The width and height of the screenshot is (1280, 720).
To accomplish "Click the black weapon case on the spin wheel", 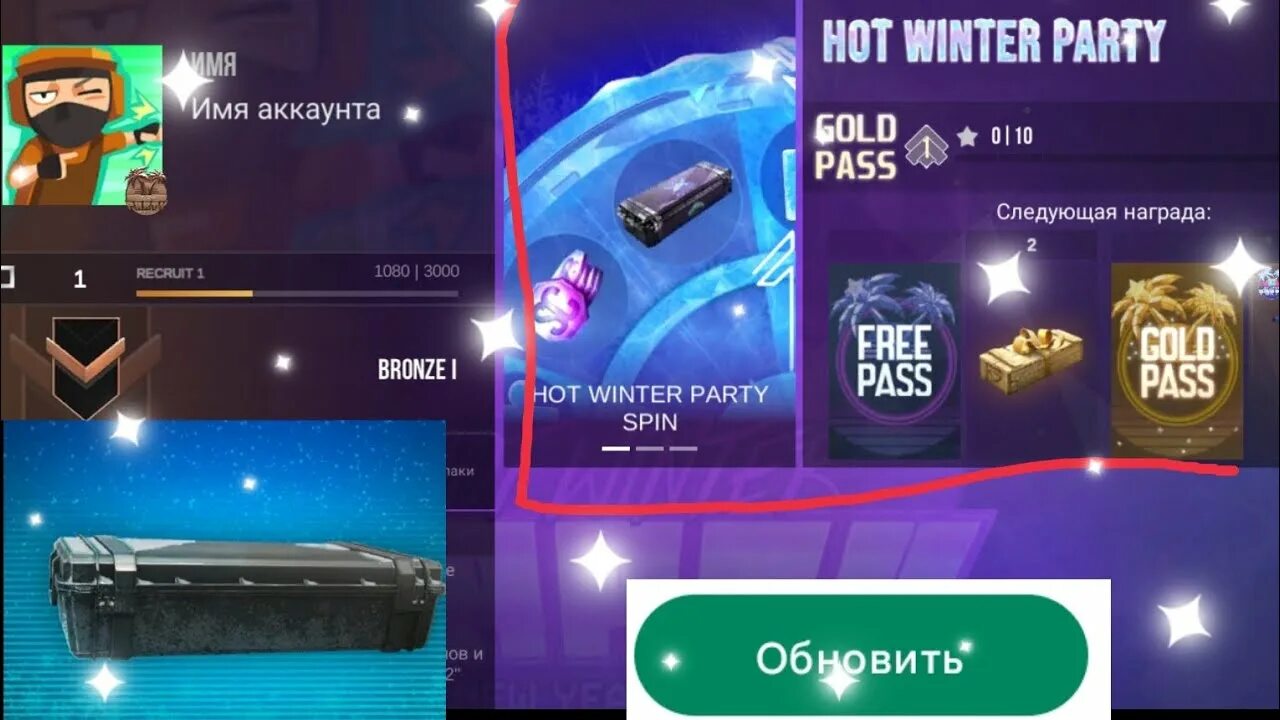I will tap(661, 203).
